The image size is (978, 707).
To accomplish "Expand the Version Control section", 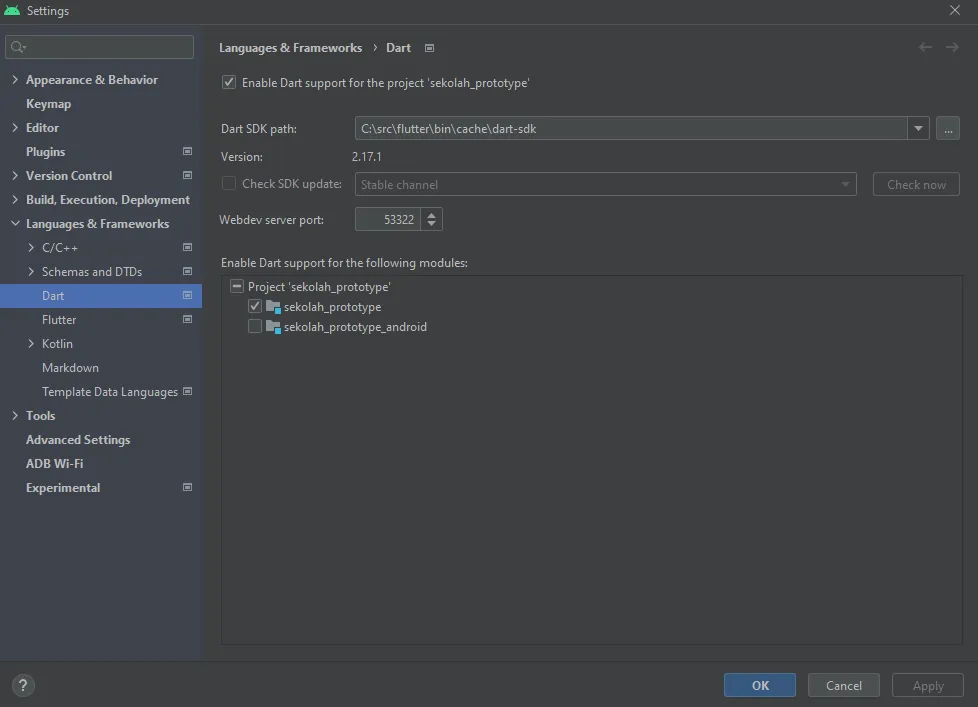I will [x=15, y=175].
